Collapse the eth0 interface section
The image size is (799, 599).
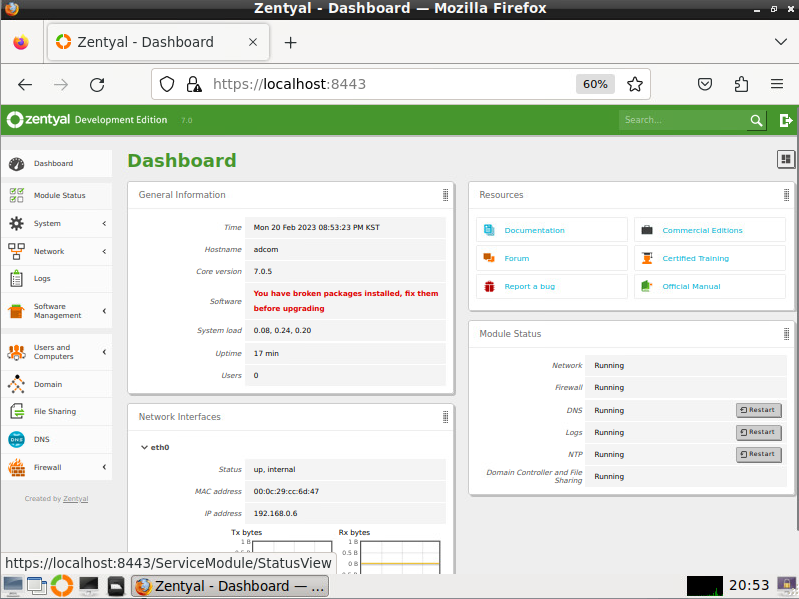(x=155, y=447)
